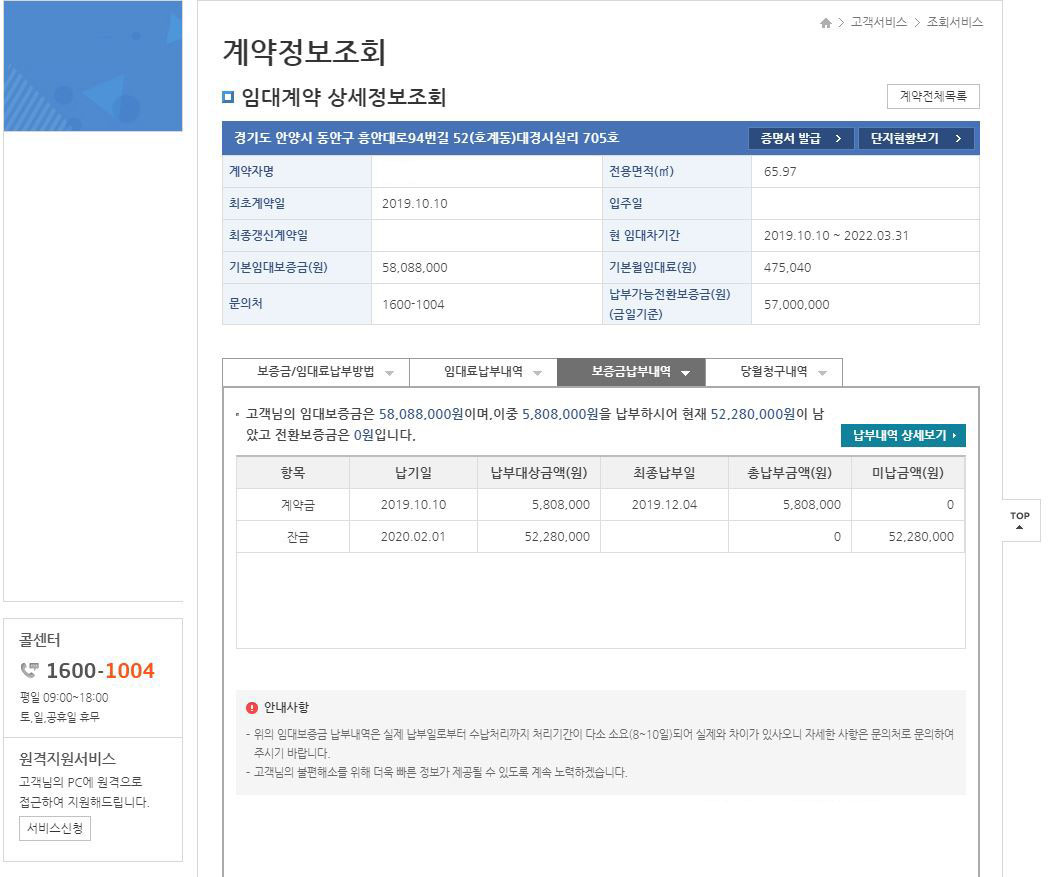Click 총납부금액 value 5,808,000 in 계약금 row
This screenshot has height=877, width=1048.
[812, 505]
